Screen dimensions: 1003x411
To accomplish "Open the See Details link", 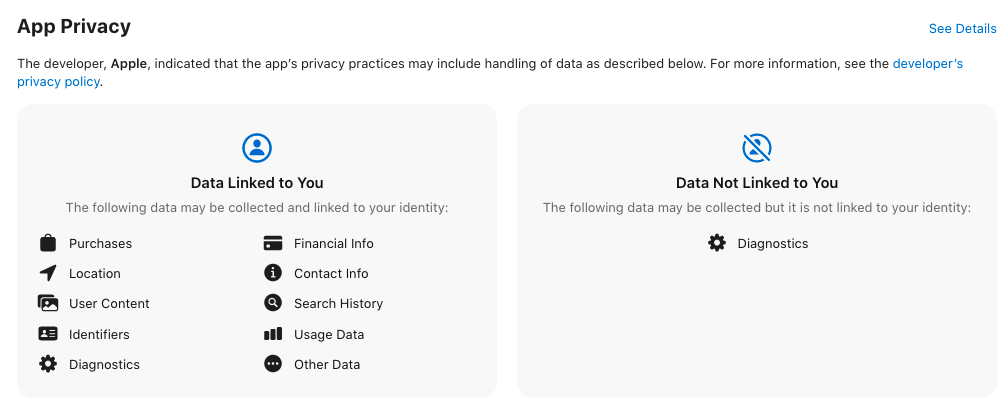I will click(x=962, y=29).
